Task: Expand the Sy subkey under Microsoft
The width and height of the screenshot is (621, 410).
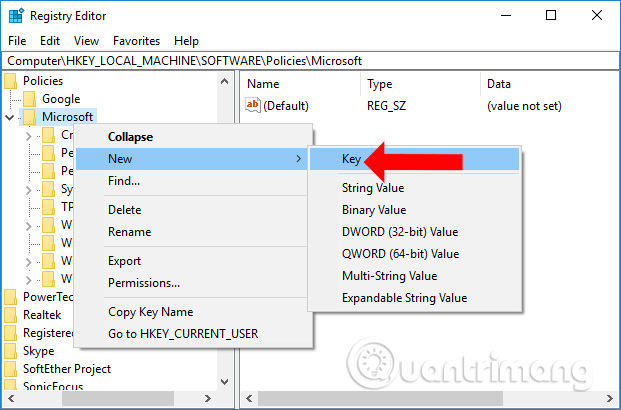Action: pyautogui.click(x=28, y=190)
